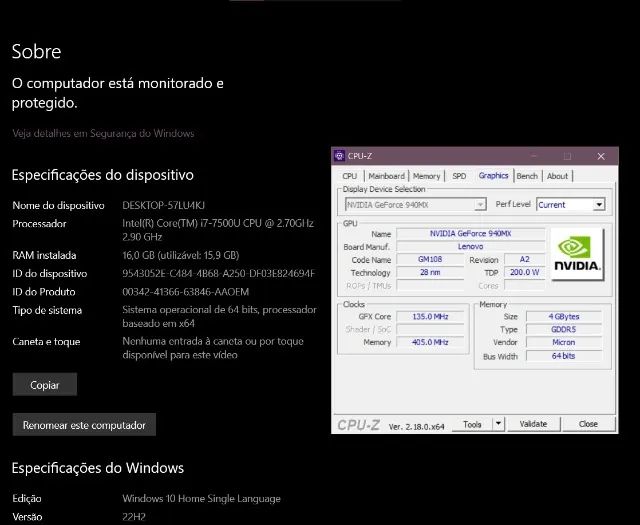Click Renomear este computador button
This screenshot has width=640, height=525.
pos(84,425)
